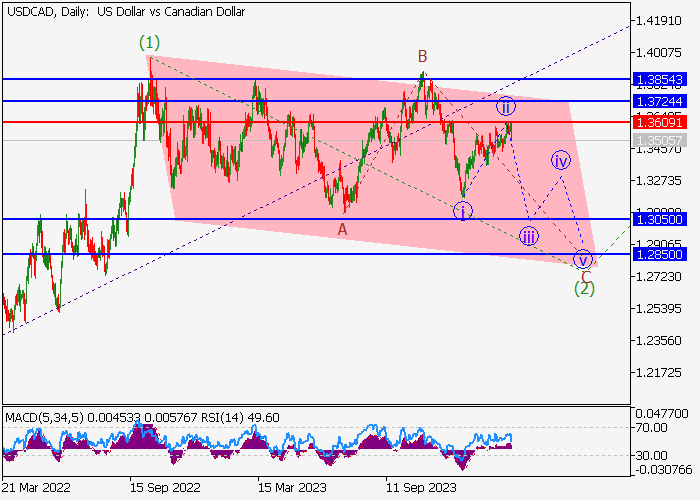This screenshot has height=500, width=700.
Task: Click the indicator scale value -0.030766
Action: 662,470
